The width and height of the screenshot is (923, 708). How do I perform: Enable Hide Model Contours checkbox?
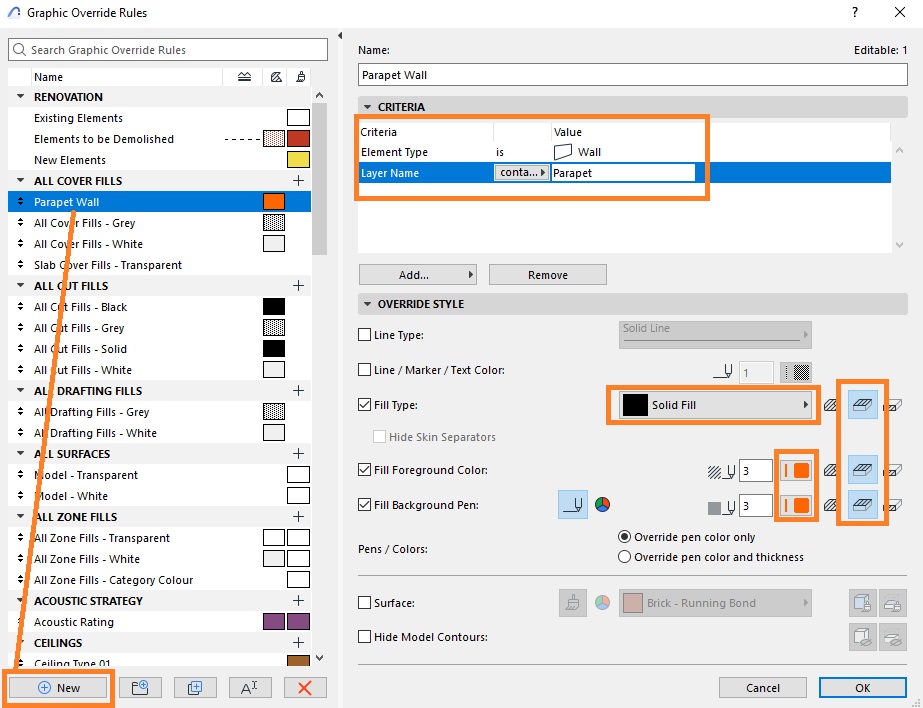[364, 637]
